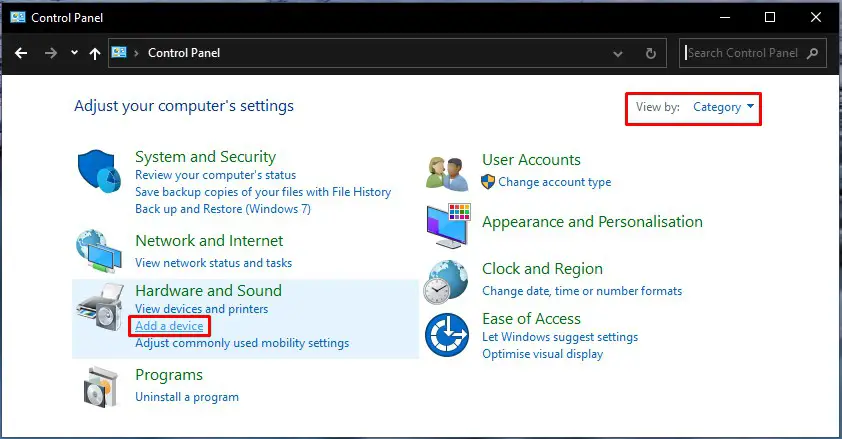The height and width of the screenshot is (439, 842).
Task: Click the Appearance and Personalisation monitor icon
Action: click(x=448, y=225)
